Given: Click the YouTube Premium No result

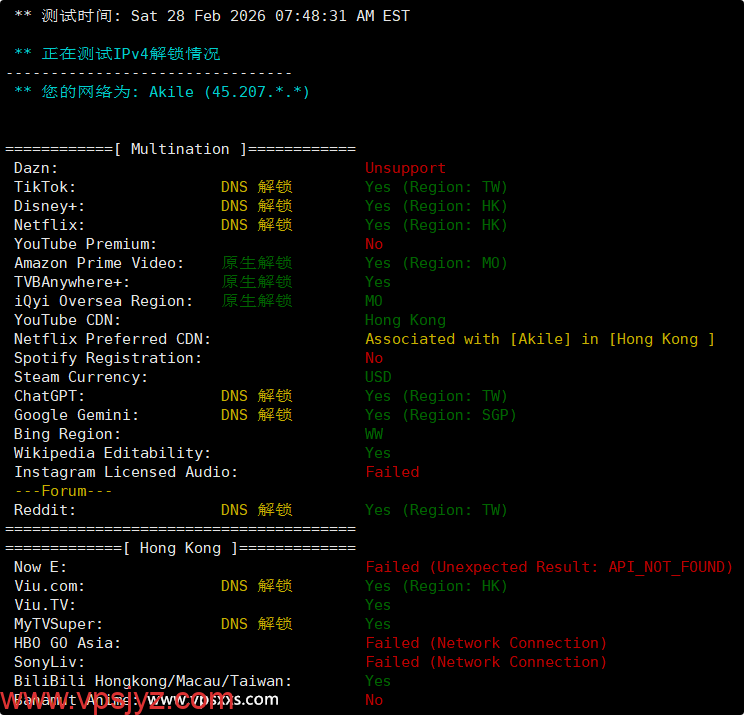Looking at the screenshot, I should point(374,244).
